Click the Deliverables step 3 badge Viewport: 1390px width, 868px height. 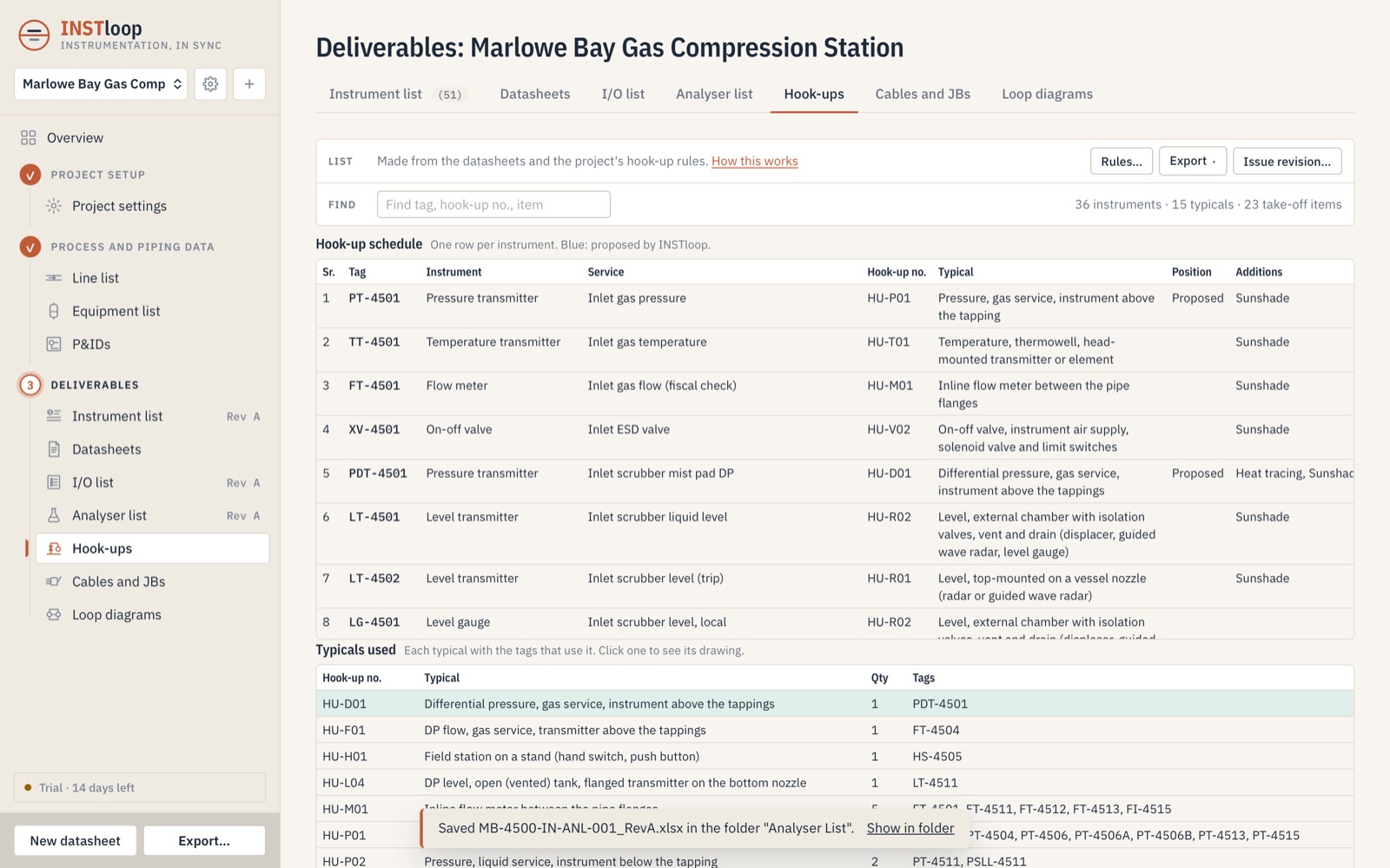[x=30, y=385]
